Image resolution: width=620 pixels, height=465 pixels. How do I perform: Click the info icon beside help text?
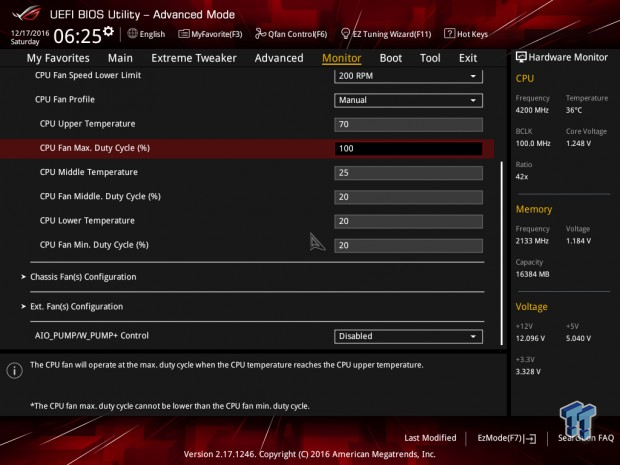[x=15, y=370]
